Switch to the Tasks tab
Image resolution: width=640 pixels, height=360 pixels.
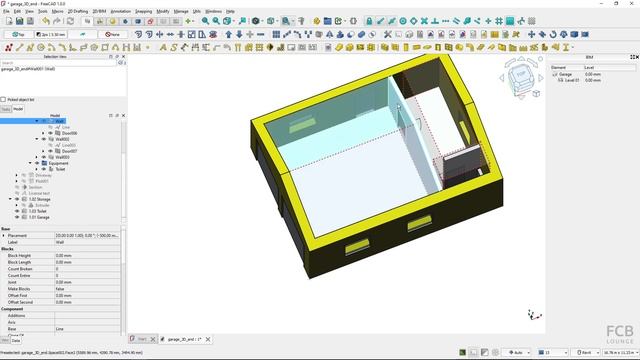6,109
